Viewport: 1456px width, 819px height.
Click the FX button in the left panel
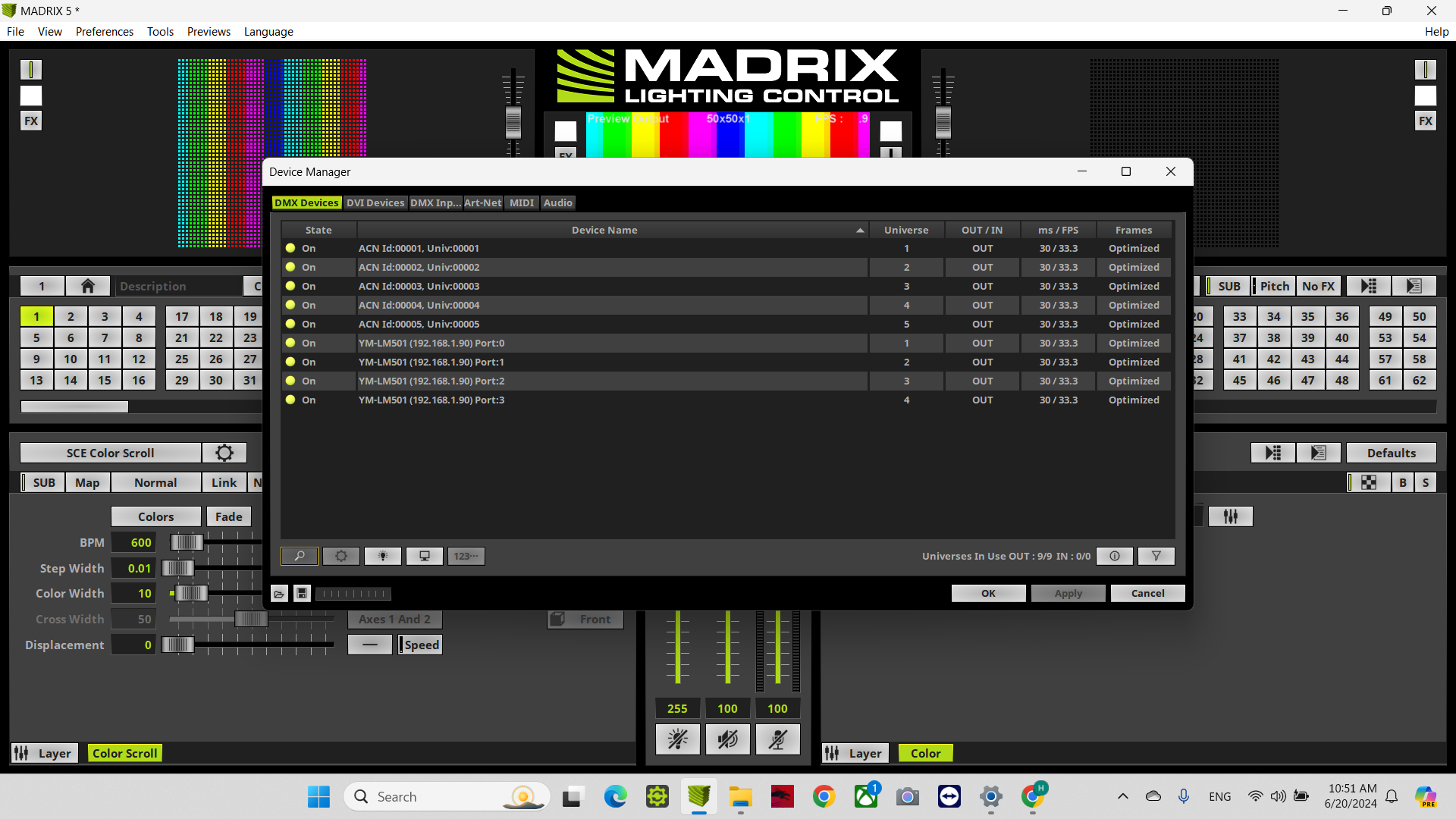pos(29,120)
